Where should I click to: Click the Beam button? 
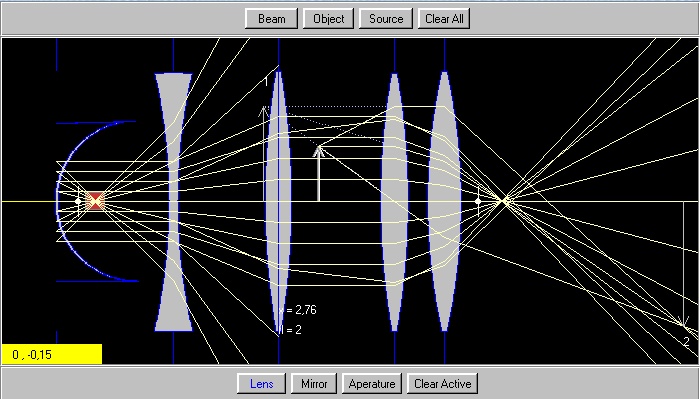(x=271, y=19)
